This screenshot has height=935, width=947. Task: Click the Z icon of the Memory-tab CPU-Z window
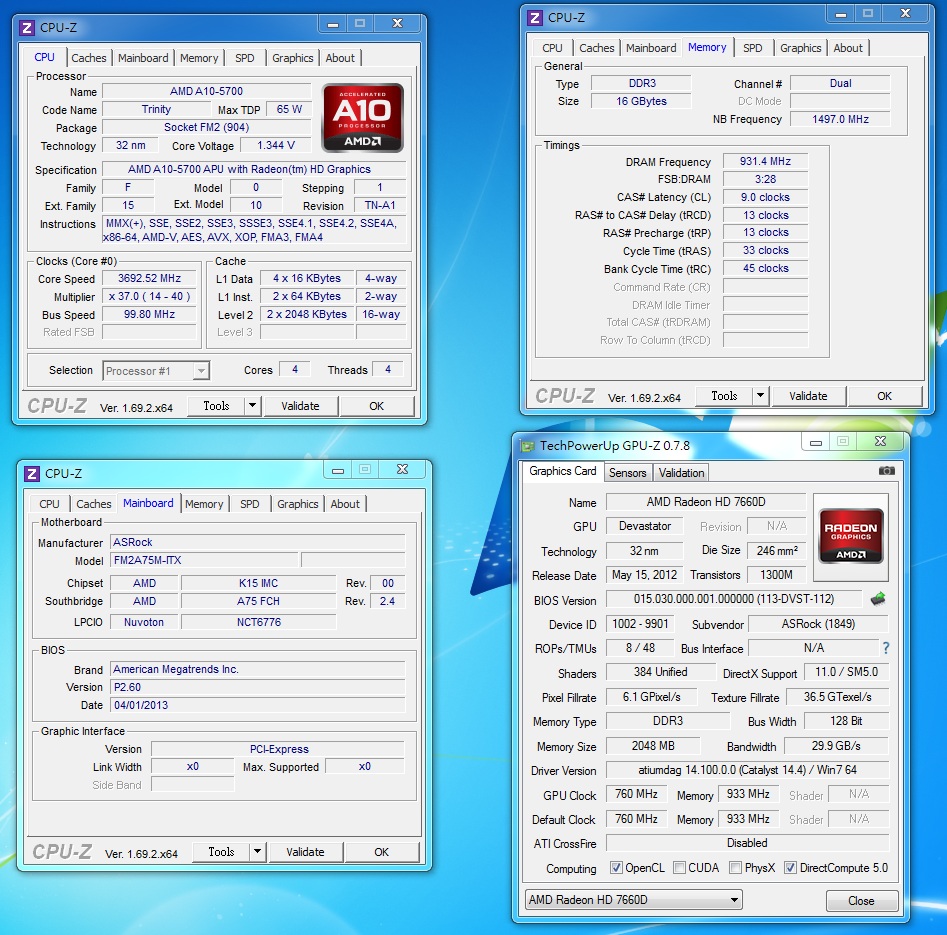click(534, 18)
